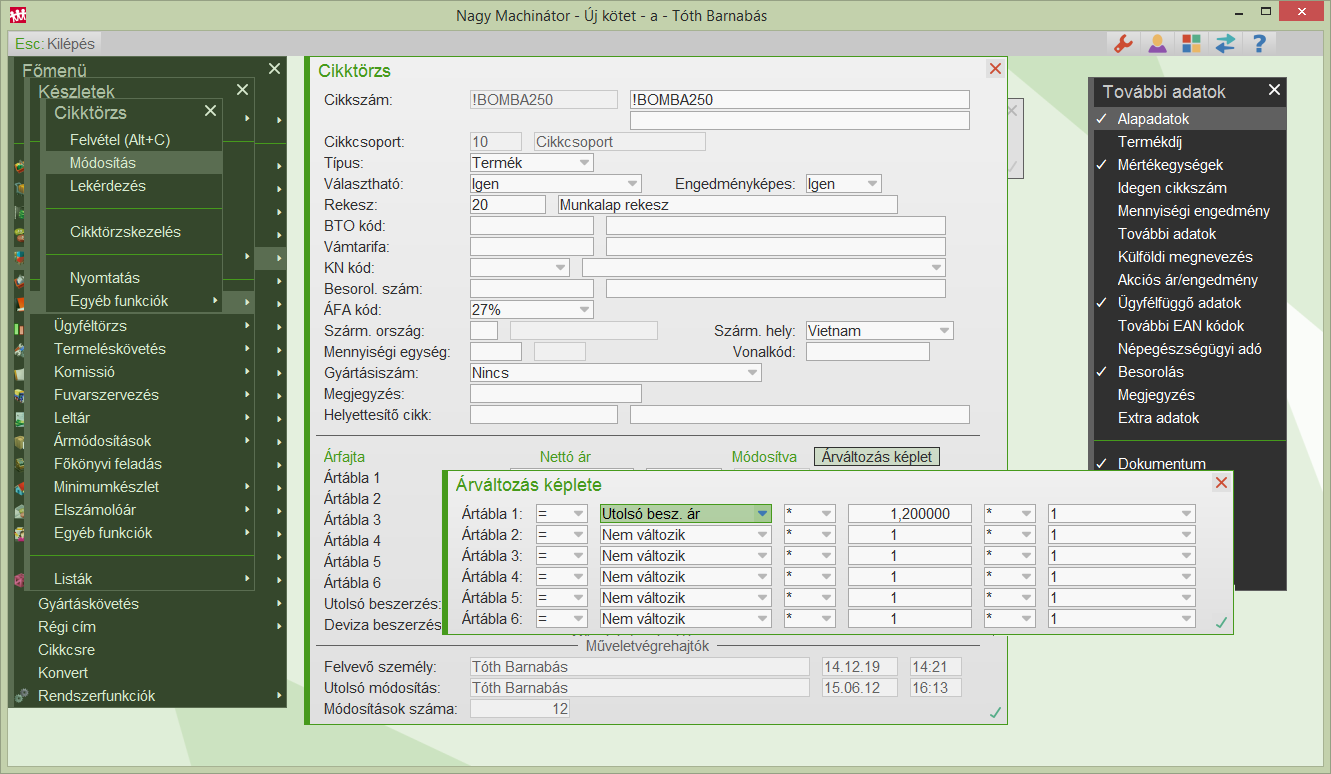Click the blue swap arrows icon
The width and height of the screenshot is (1331, 774).
tap(1225, 43)
